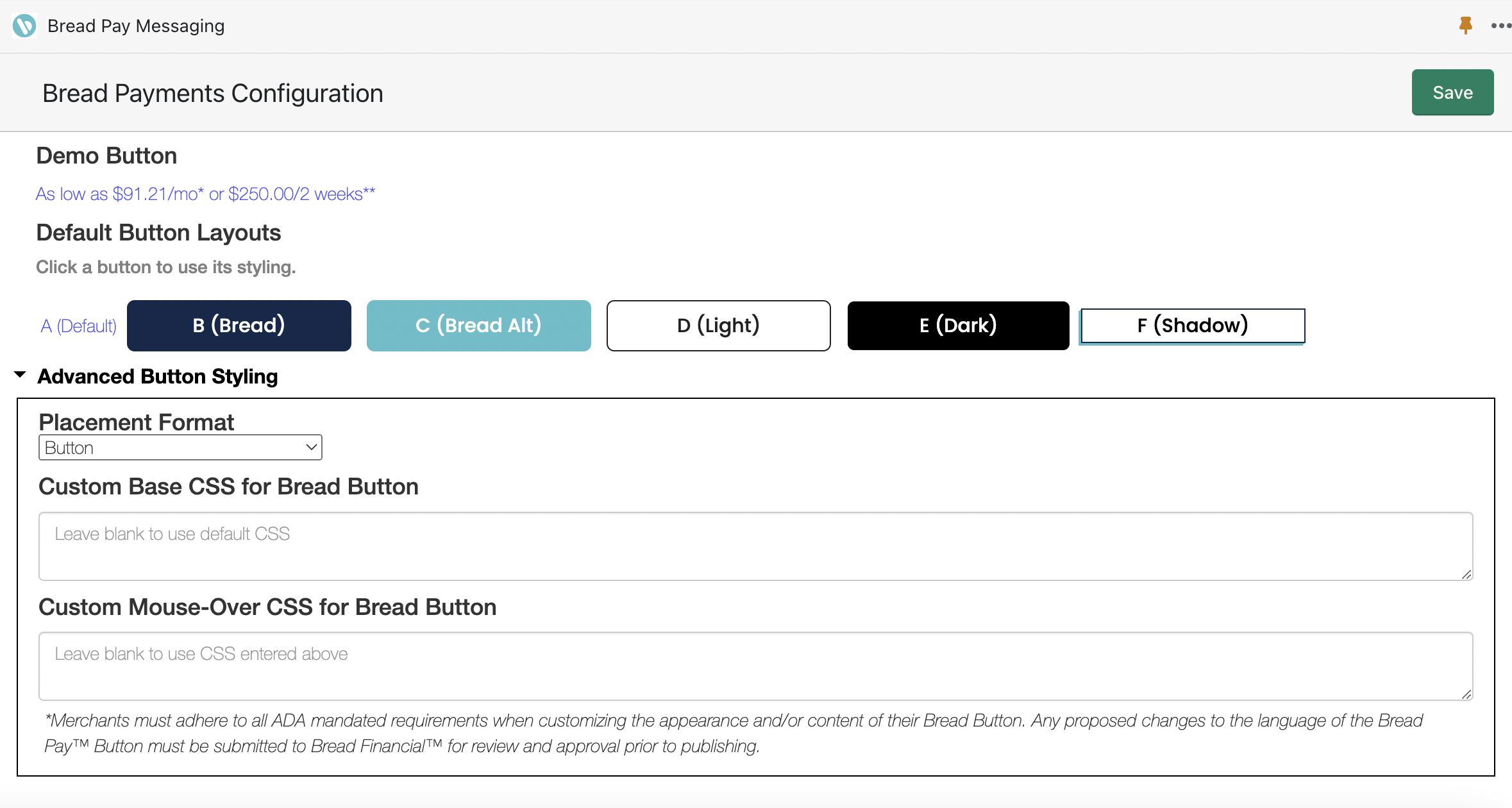Click the 'As low as $91.21/mo' demo link
The width and height of the screenshot is (1512, 808).
pyautogui.click(x=205, y=194)
